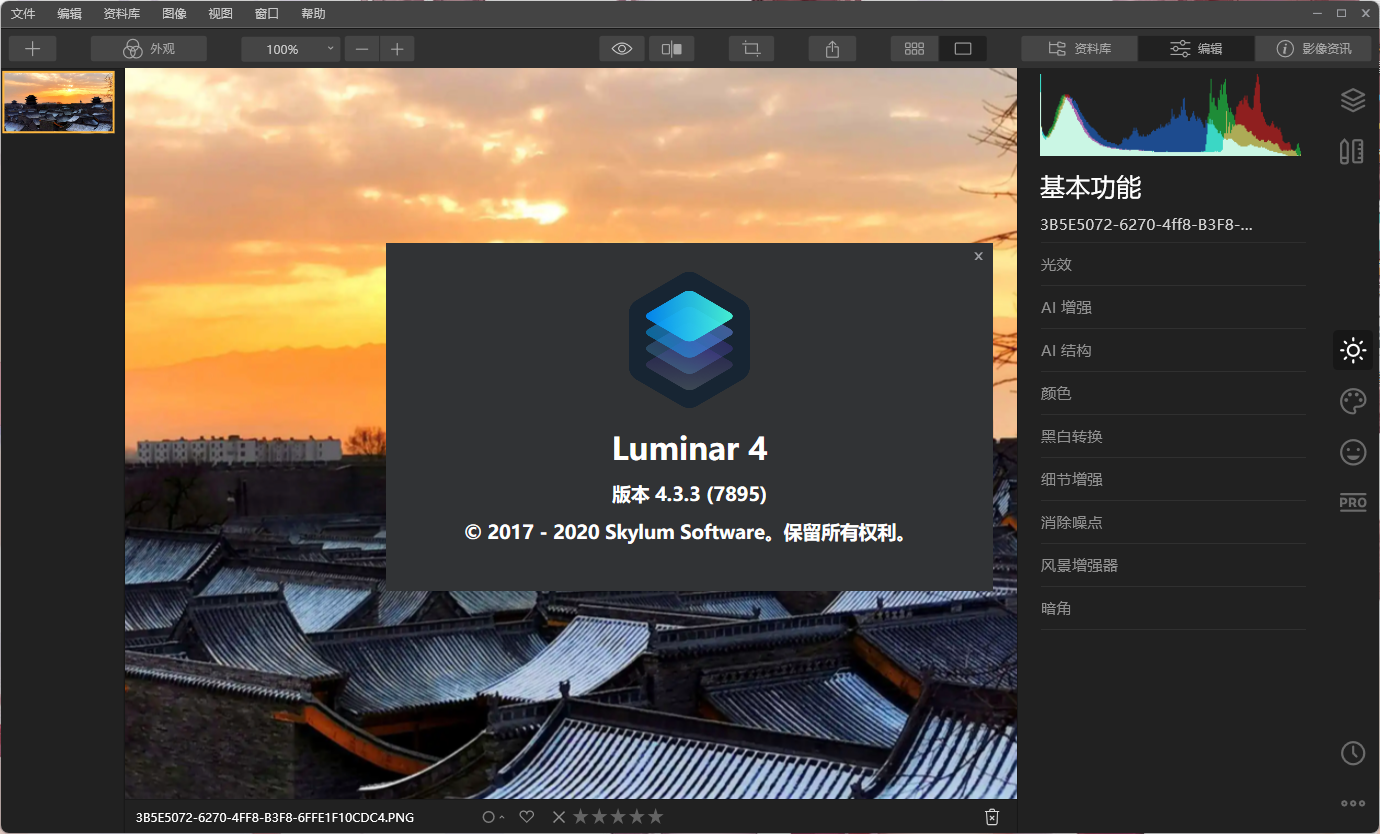The height and width of the screenshot is (834, 1380).
Task: Toggle before/after compare view
Action: point(672,49)
